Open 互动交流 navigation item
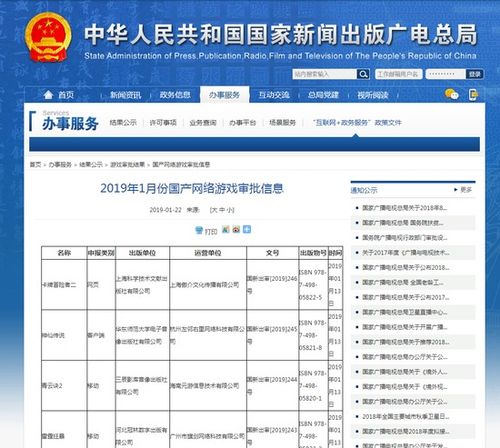The image size is (500, 448). [274, 95]
